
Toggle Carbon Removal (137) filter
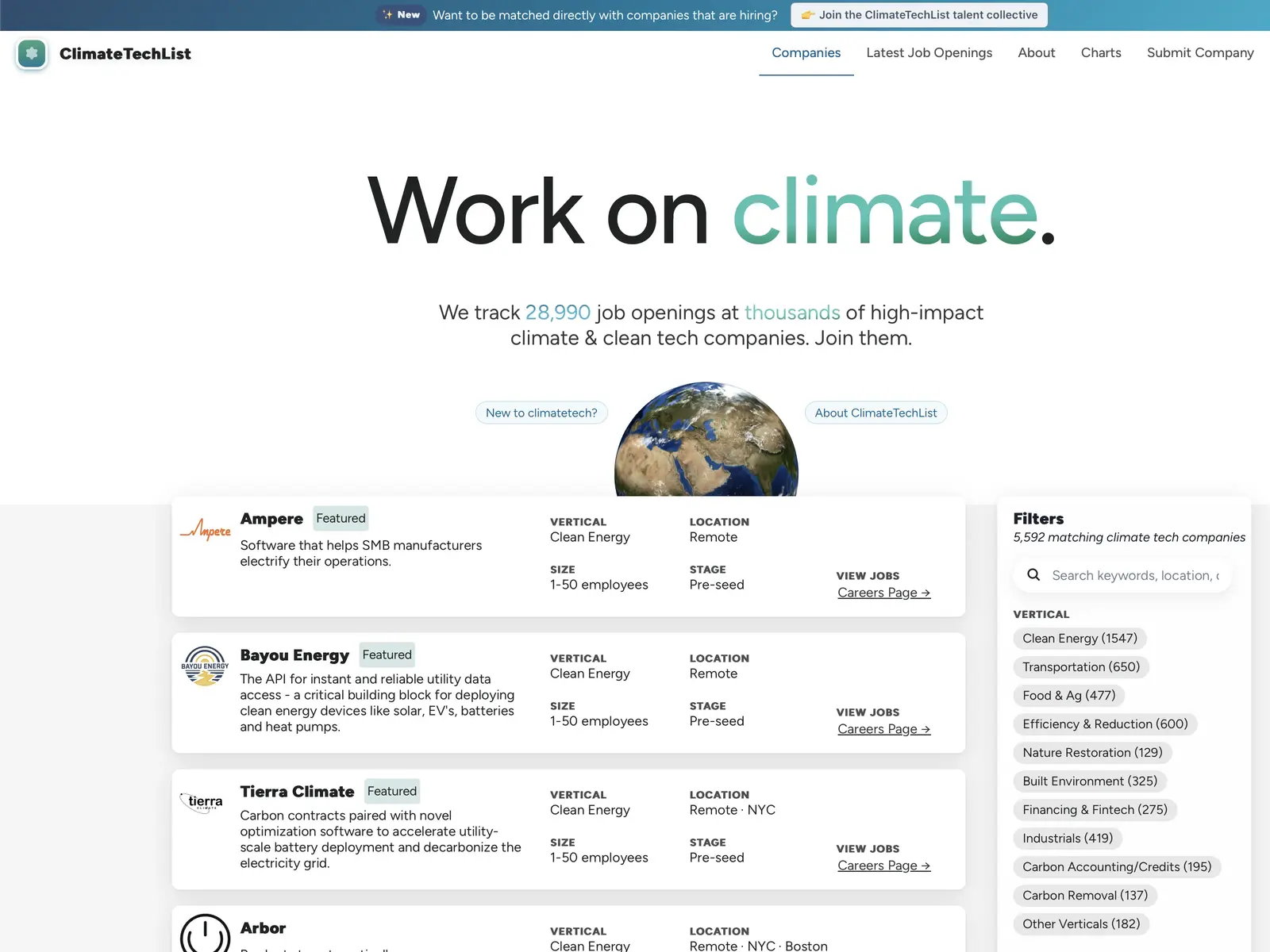[x=1085, y=896]
